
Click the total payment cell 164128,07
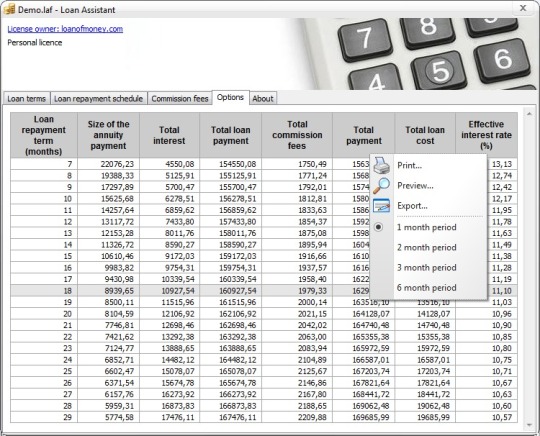tap(364, 314)
